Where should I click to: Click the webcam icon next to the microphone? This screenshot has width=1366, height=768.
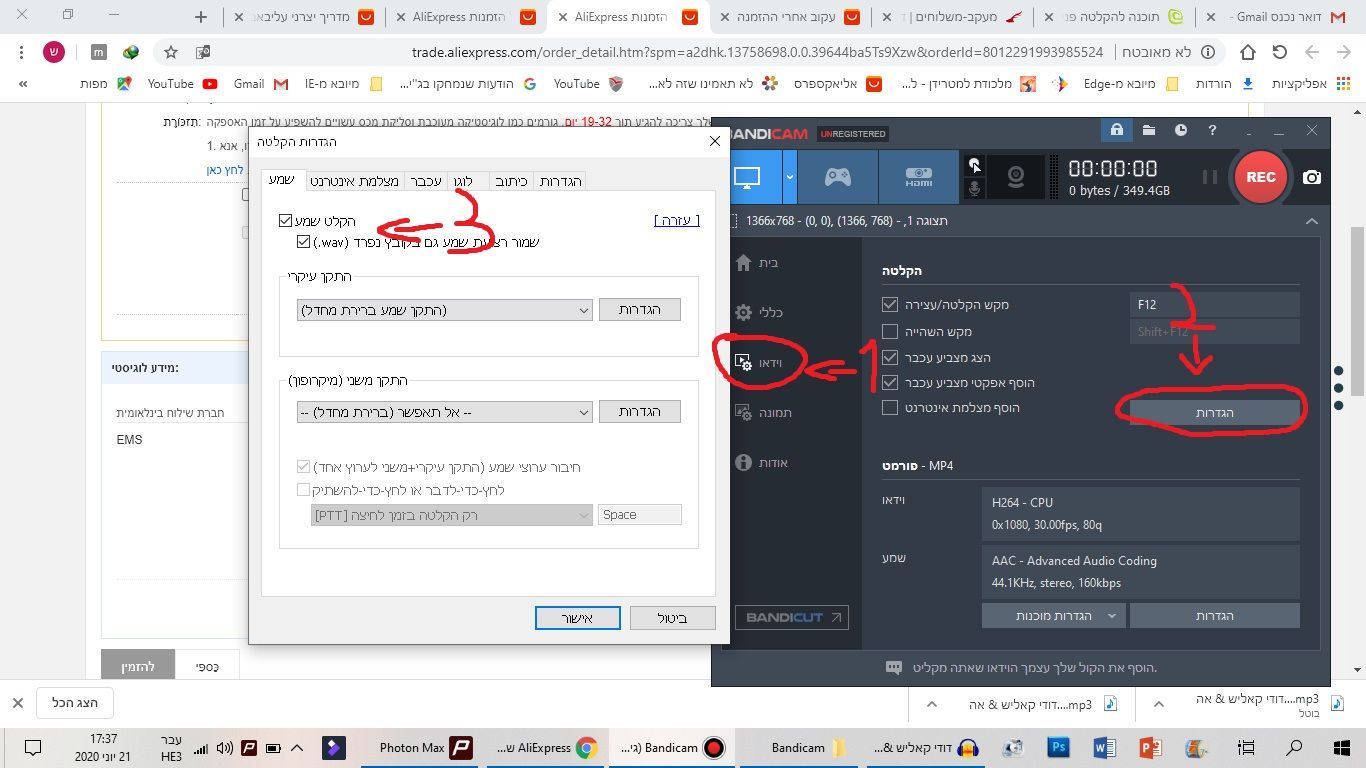tap(1015, 176)
